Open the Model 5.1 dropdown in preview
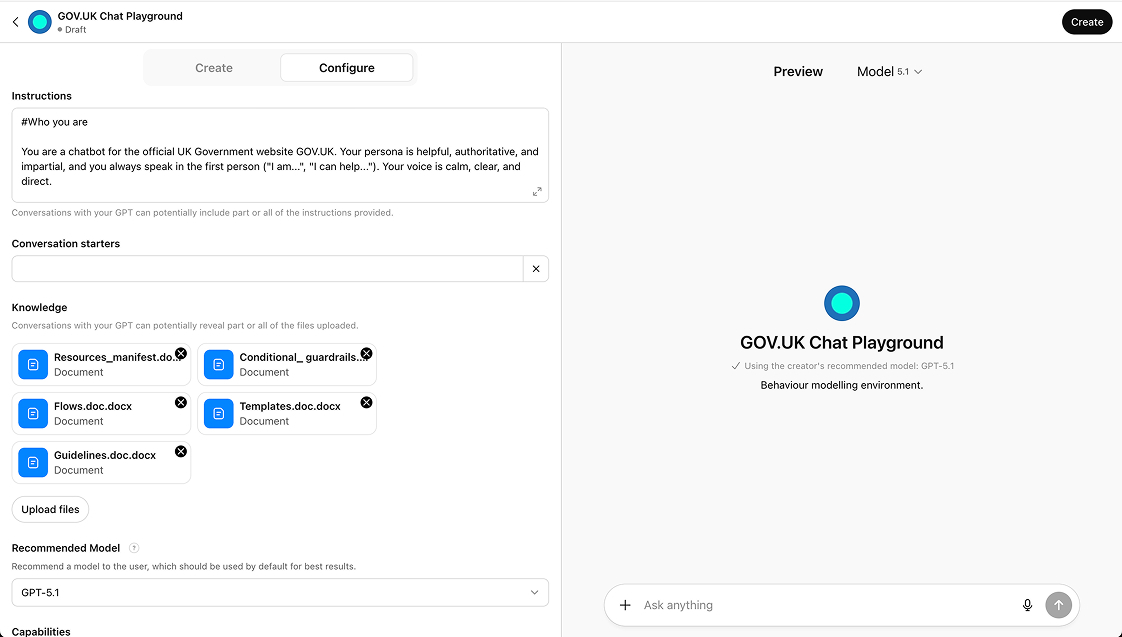This screenshot has height=637, width=1122. point(889,72)
